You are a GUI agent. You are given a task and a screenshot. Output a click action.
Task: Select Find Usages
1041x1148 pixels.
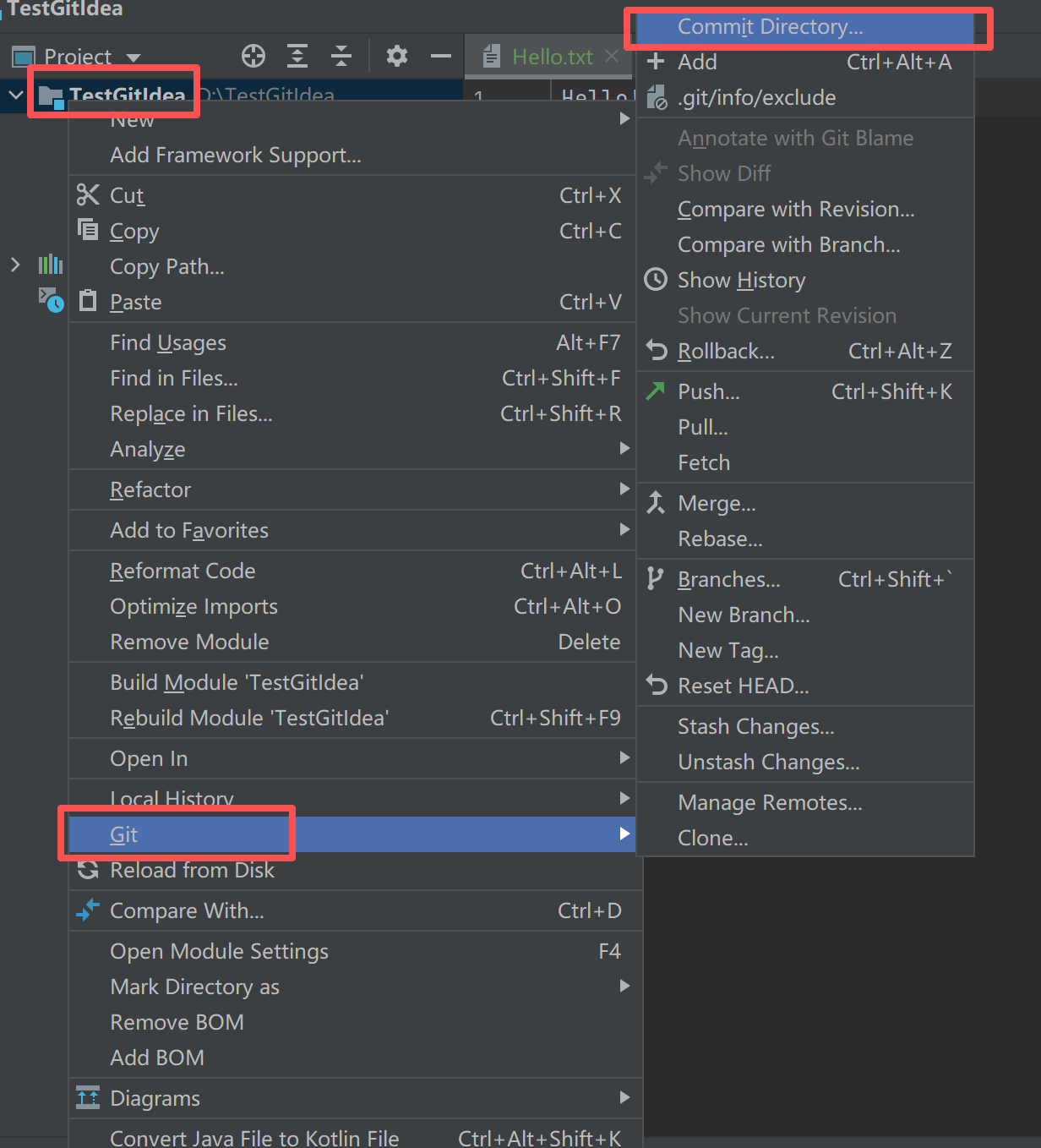(352, 342)
